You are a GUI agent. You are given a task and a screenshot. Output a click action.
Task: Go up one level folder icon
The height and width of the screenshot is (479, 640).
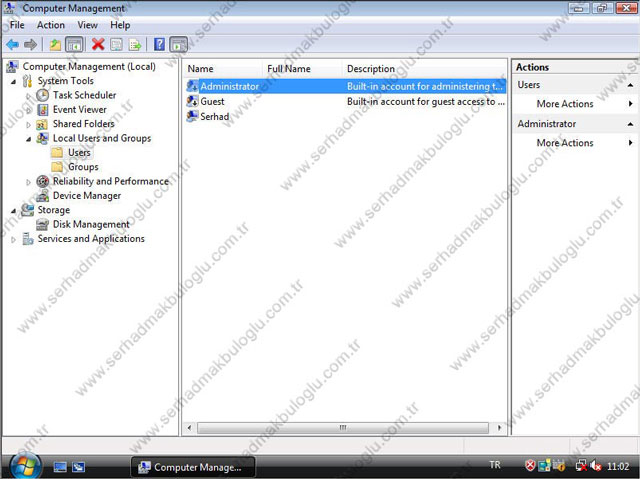coord(55,44)
